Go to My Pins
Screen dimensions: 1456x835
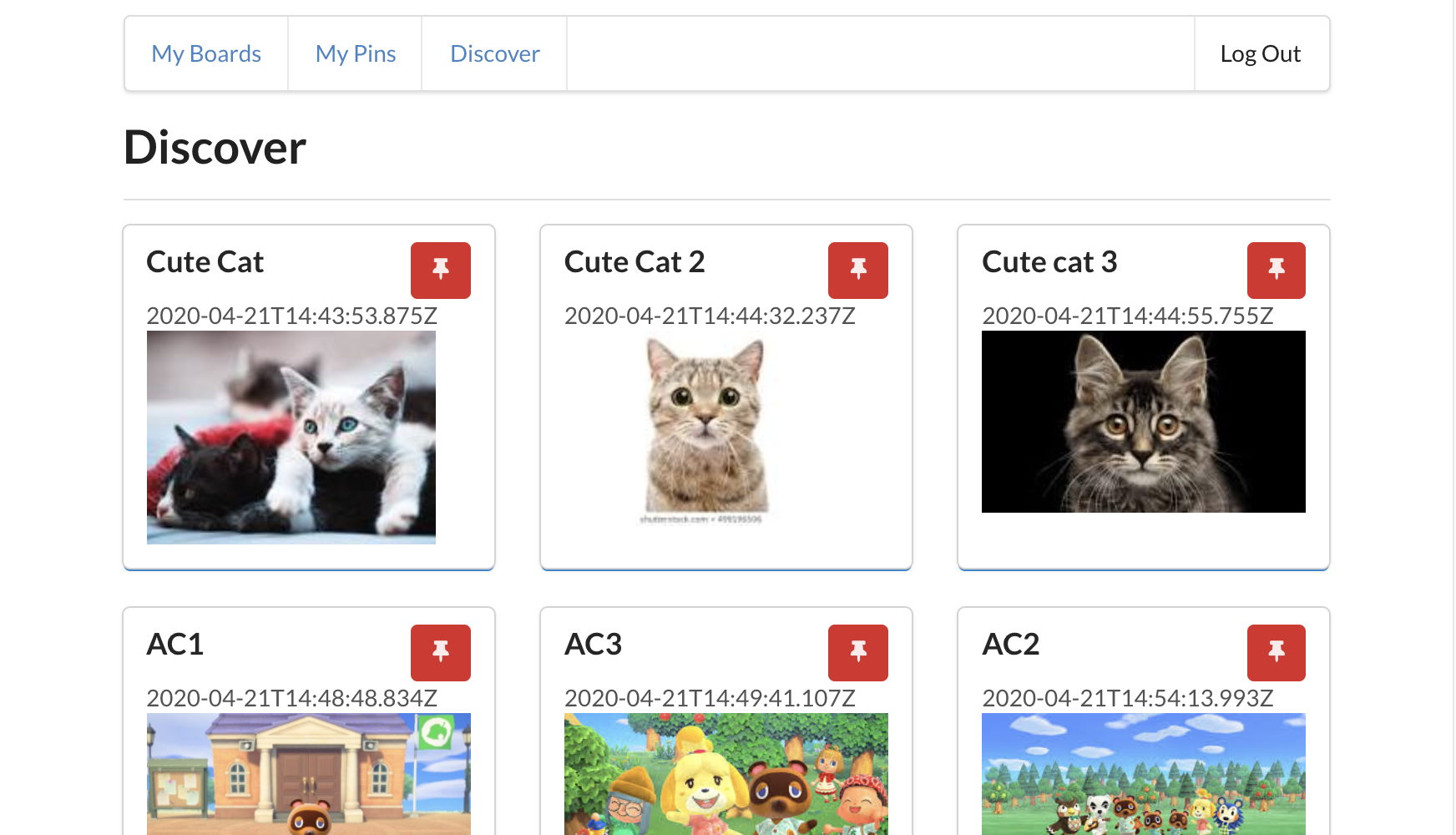pyautogui.click(x=356, y=53)
